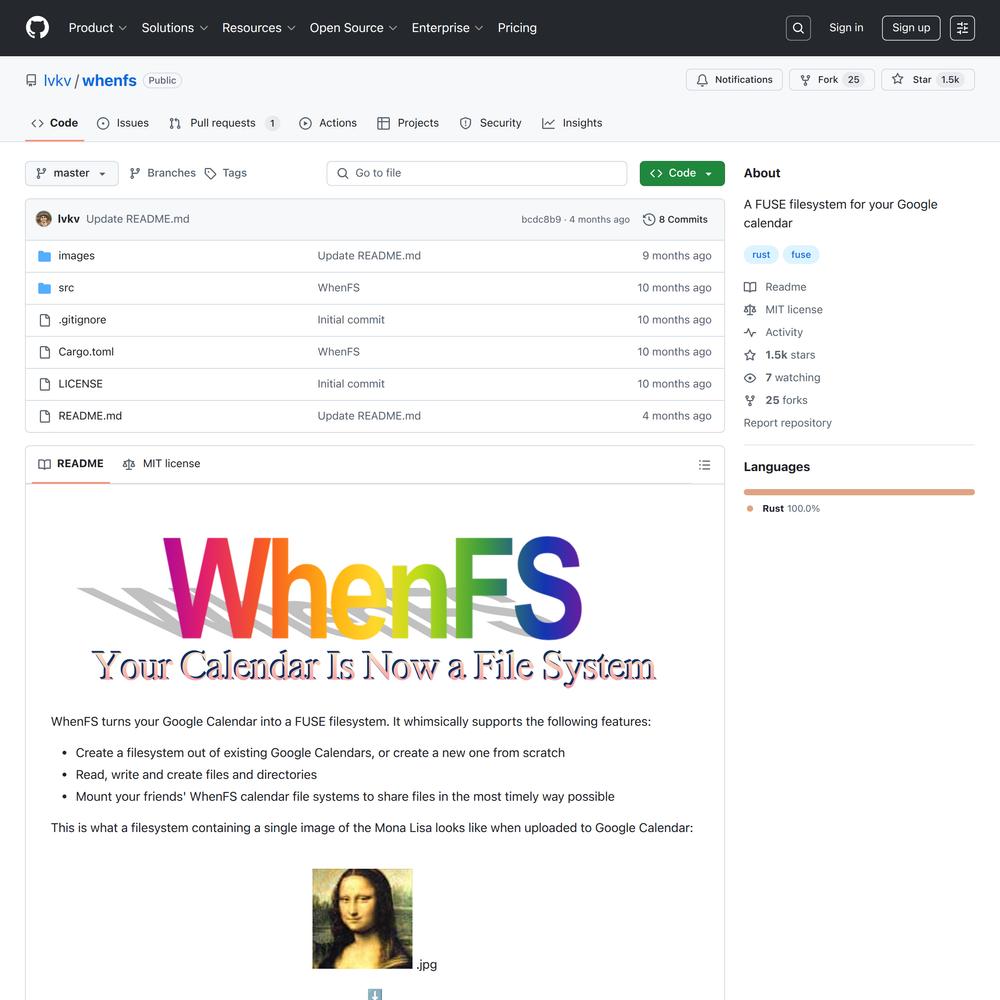Switch to the Insights tab
Viewport: 1000px width, 1000px height.
(571, 123)
